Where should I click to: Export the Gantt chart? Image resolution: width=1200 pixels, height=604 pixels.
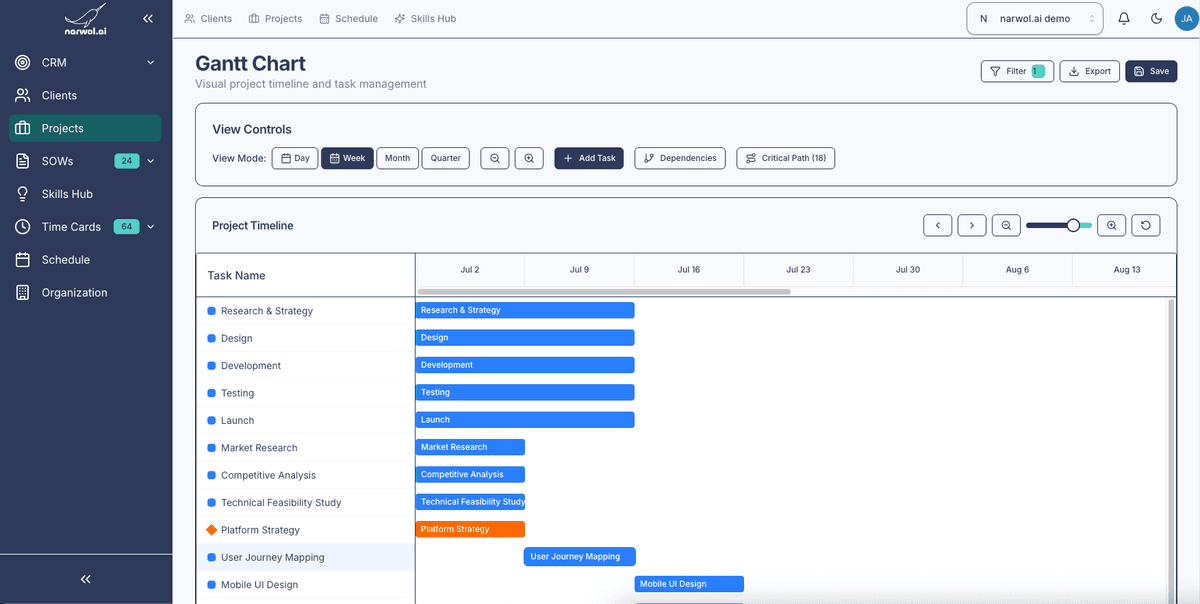[1089, 70]
